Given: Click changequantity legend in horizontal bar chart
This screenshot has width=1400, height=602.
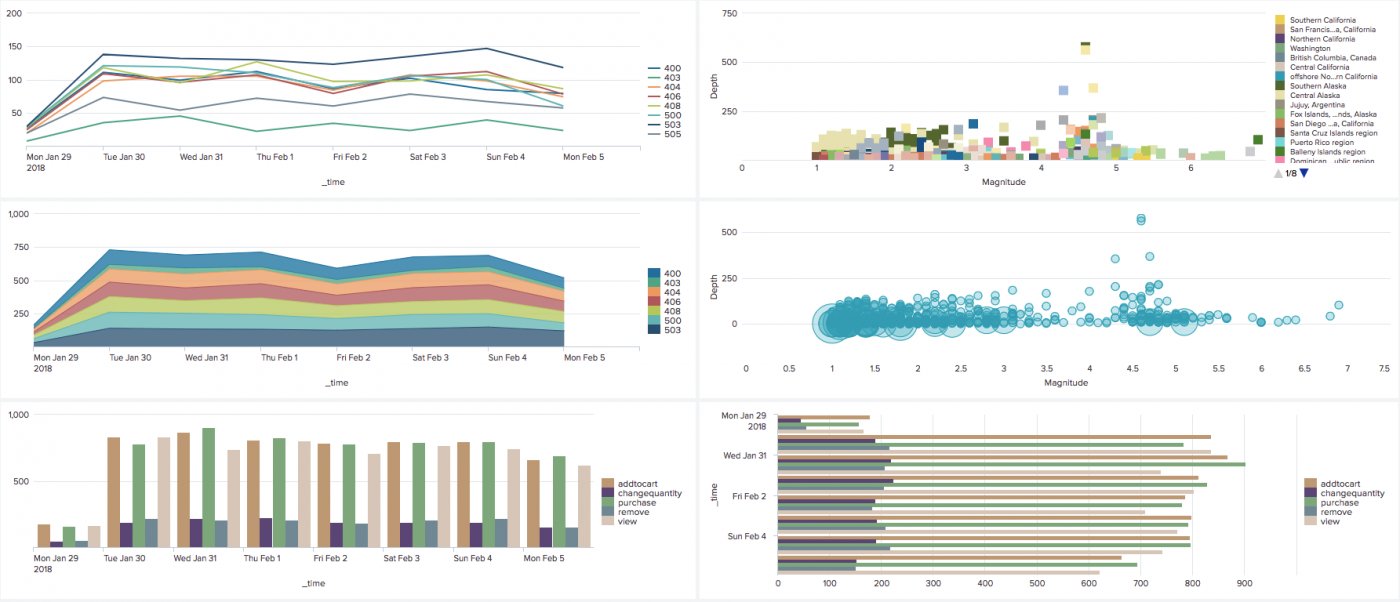Looking at the screenshot, I should click(x=1345, y=493).
